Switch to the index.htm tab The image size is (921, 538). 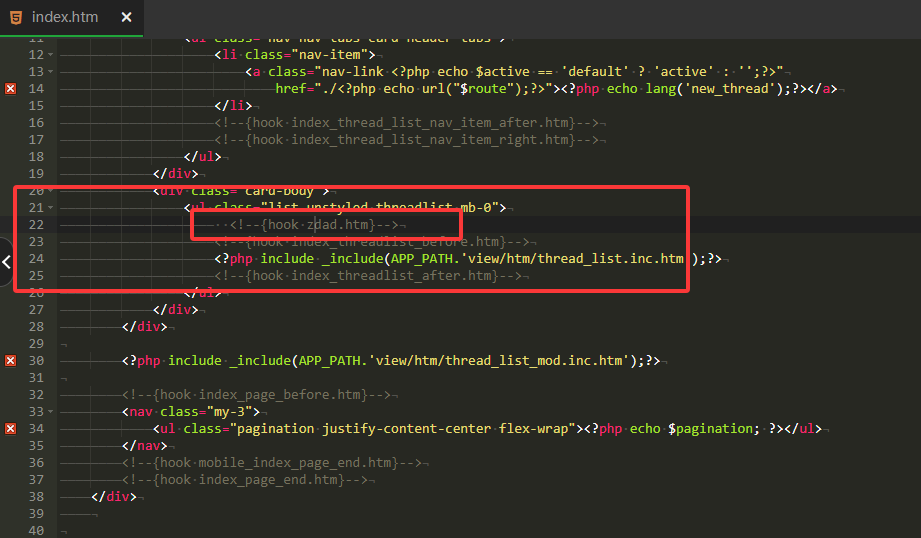pos(64,18)
